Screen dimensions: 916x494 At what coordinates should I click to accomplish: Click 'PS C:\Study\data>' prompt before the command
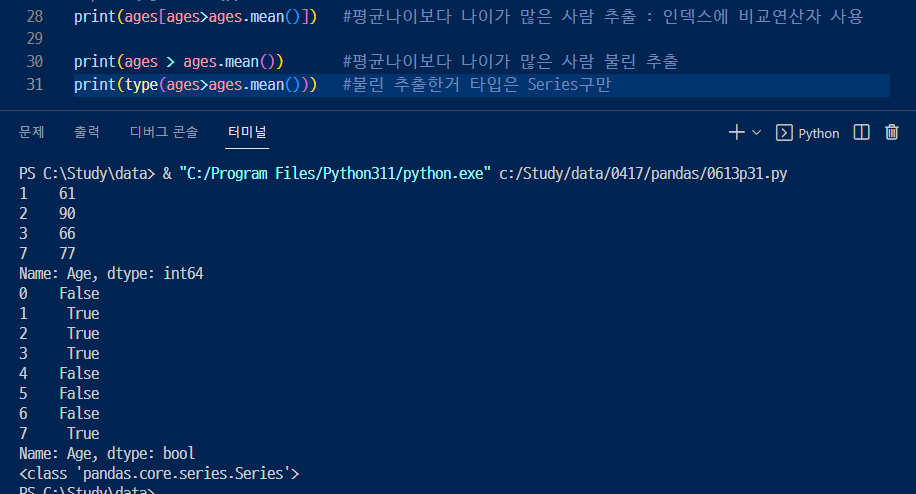(87, 173)
